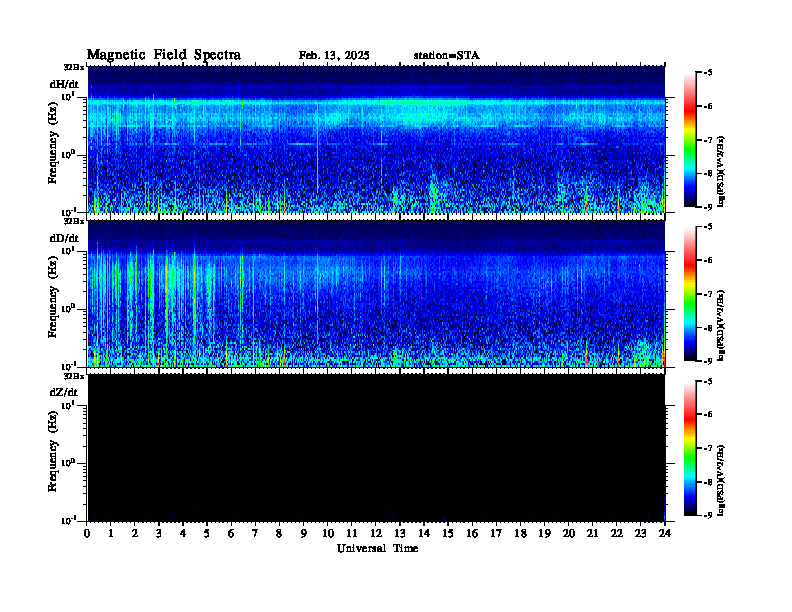Click the 10^-1 frequency tick of dZ/dt panel

pyautogui.click(x=68, y=520)
